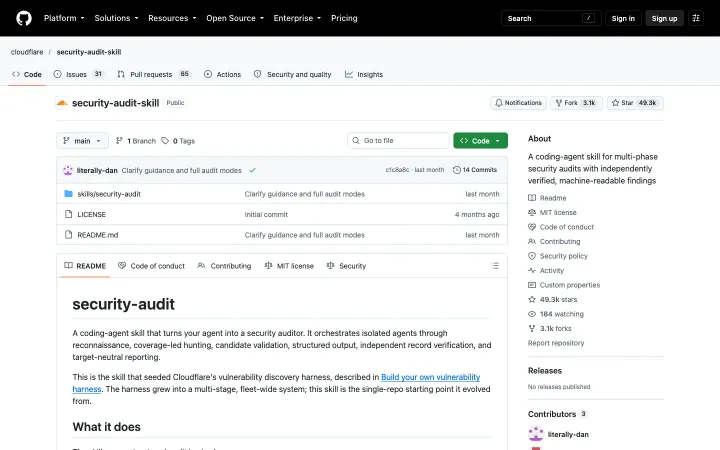
Task: Focus the top Search field
Action: coord(551,18)
